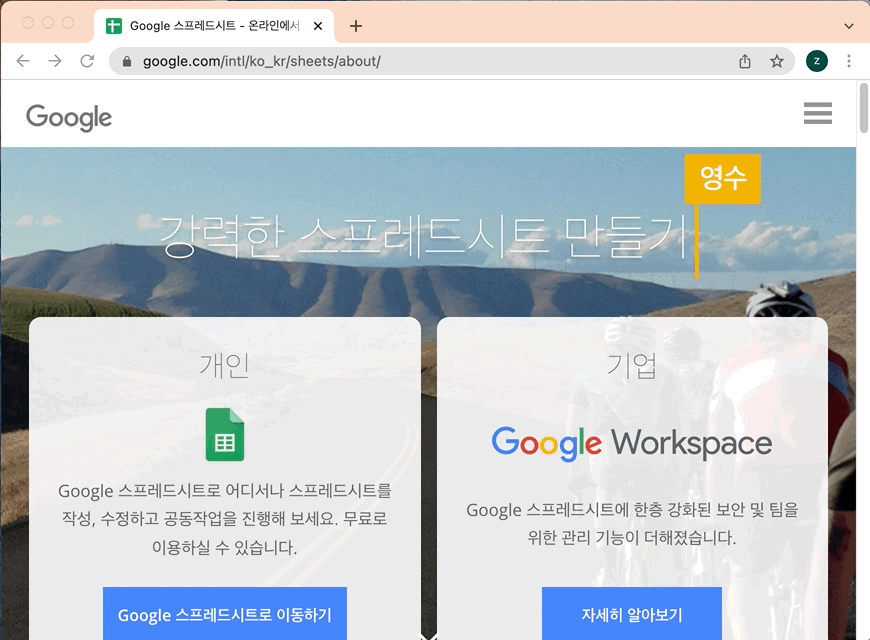Open Chrome's three-dot menu
The height and width of the screenshot is (640, 870).
(x=849, y=61)
